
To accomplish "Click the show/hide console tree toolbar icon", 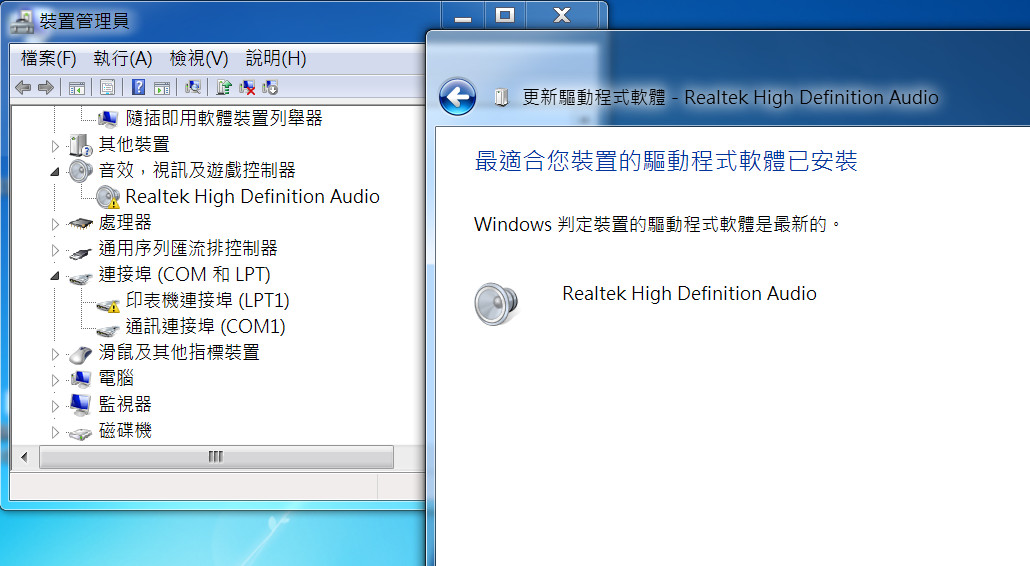I will pyautogui.click(x=77, y=87).
